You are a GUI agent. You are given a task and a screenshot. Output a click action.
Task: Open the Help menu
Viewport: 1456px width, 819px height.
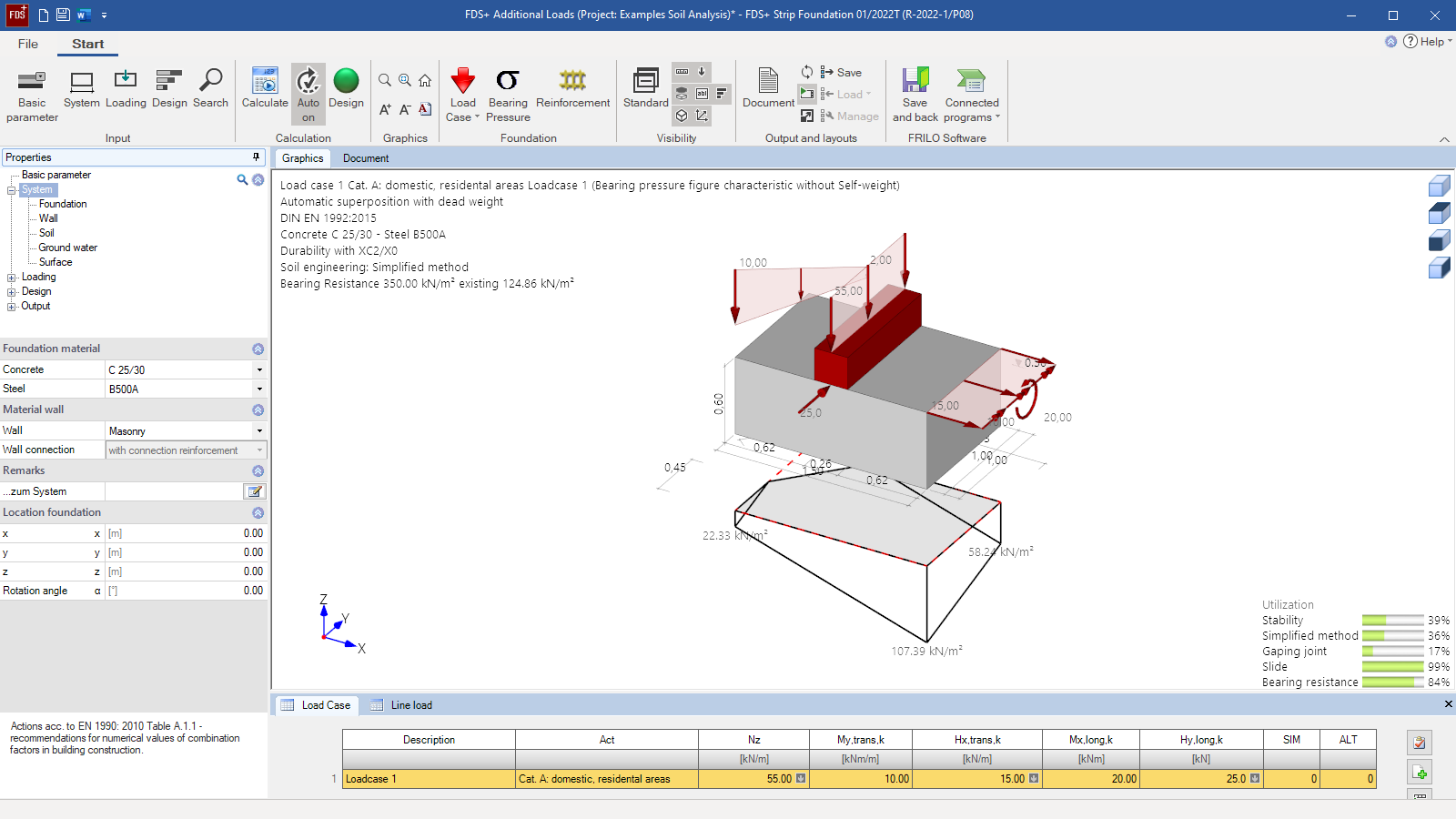(x=1427, y=41)
